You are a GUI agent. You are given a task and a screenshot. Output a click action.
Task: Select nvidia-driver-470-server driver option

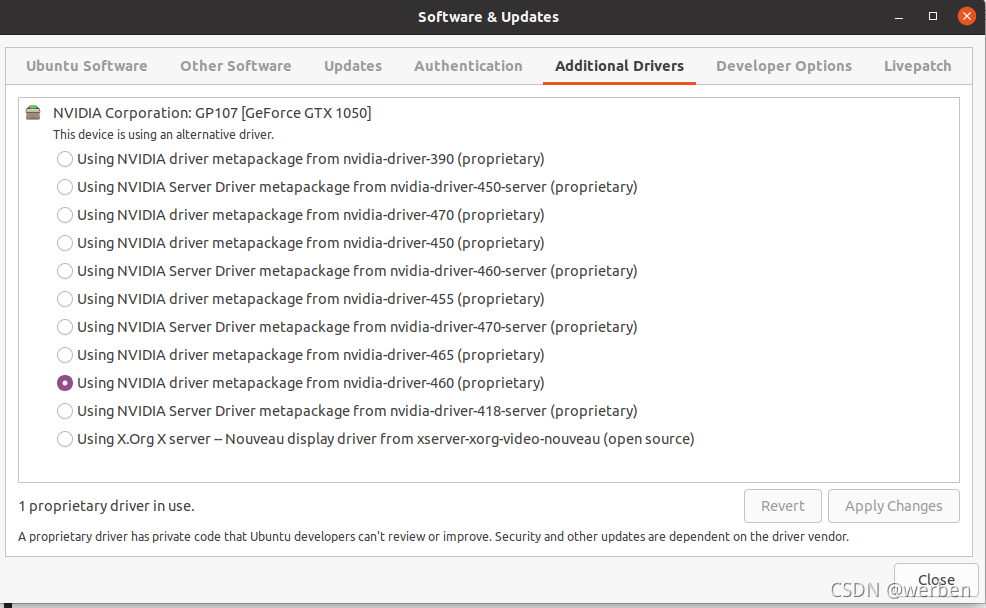point(65,327)
